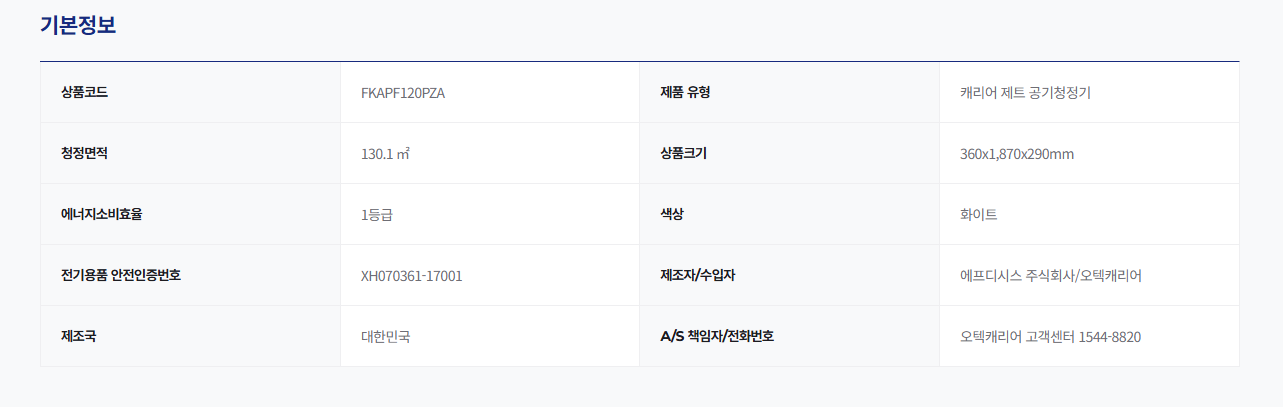The height and width of the screenshot is (407, 1283).
Task: Click 캐리어 제트 공기청정기 value
Action: coord(1025,93)
